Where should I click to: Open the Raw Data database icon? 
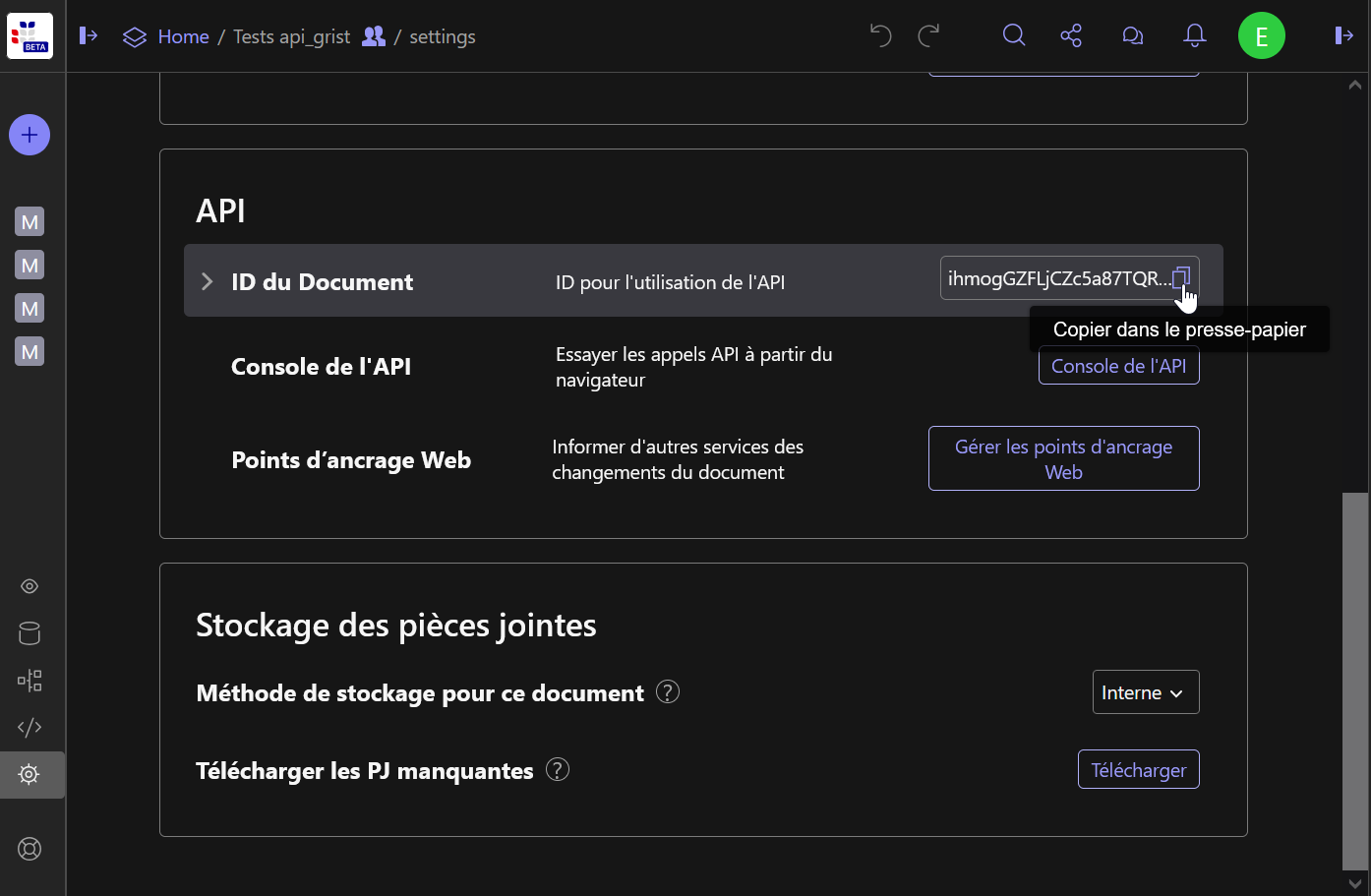pos(30,633)
